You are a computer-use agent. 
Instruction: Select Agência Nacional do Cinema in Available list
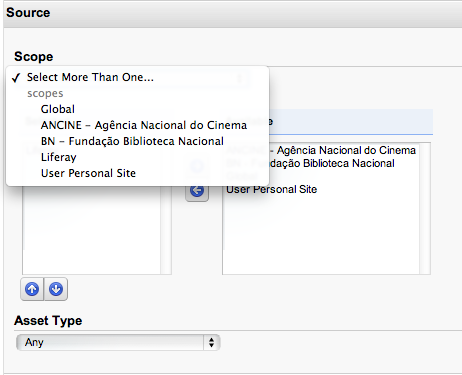point(321,150)
